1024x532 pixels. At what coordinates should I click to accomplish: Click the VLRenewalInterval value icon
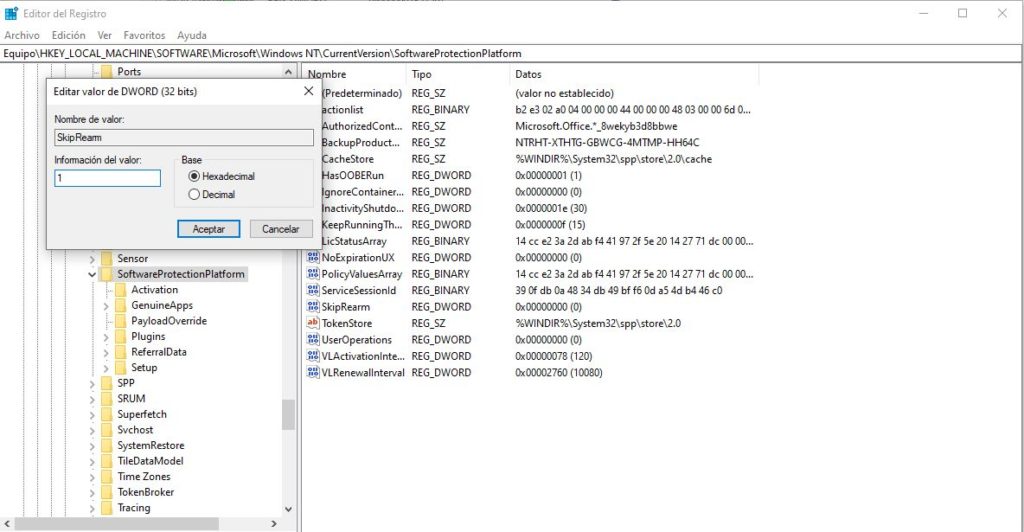click(313, 372)
